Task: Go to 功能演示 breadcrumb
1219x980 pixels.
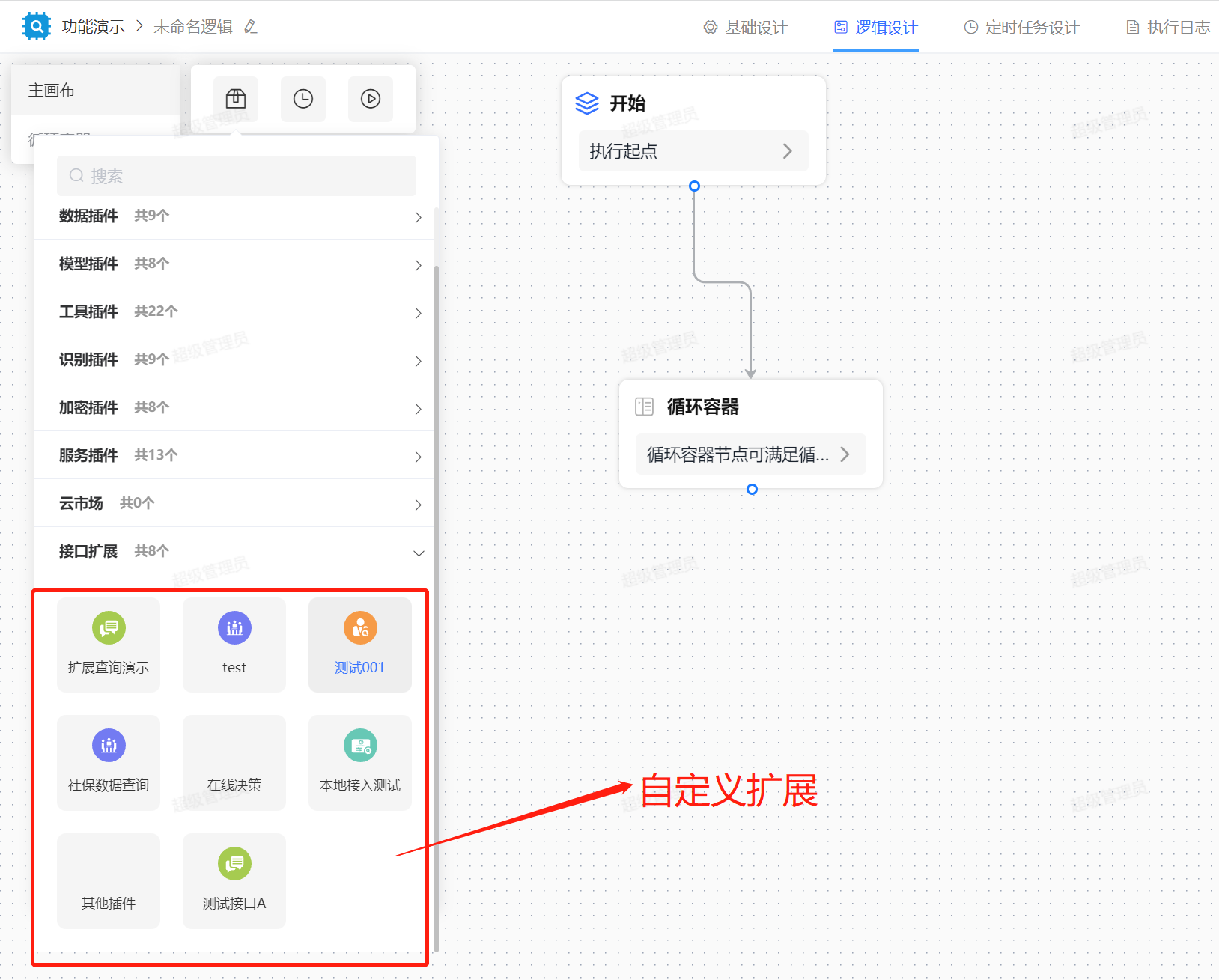Action: coord(94,27)
